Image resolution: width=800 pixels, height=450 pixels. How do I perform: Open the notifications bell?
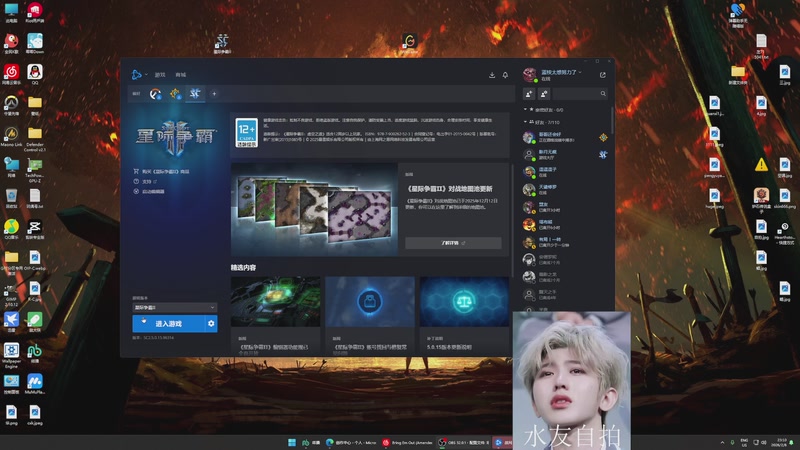505,75
